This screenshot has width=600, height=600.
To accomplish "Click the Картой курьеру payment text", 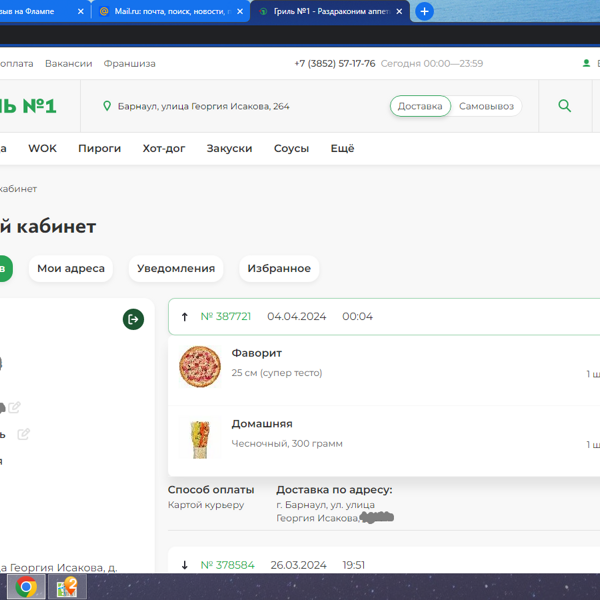I will 206,505.
